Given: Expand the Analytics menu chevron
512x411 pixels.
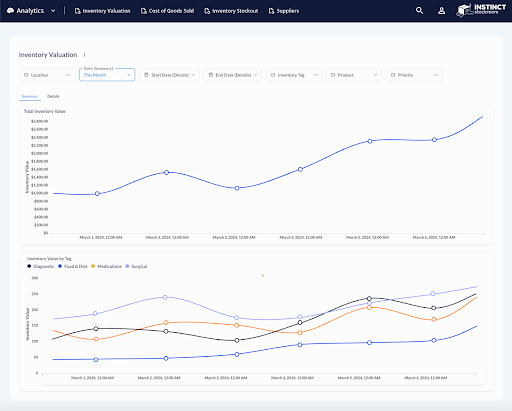Looking at the screenshot, I should pyautogui.click(x=53, y=11).
